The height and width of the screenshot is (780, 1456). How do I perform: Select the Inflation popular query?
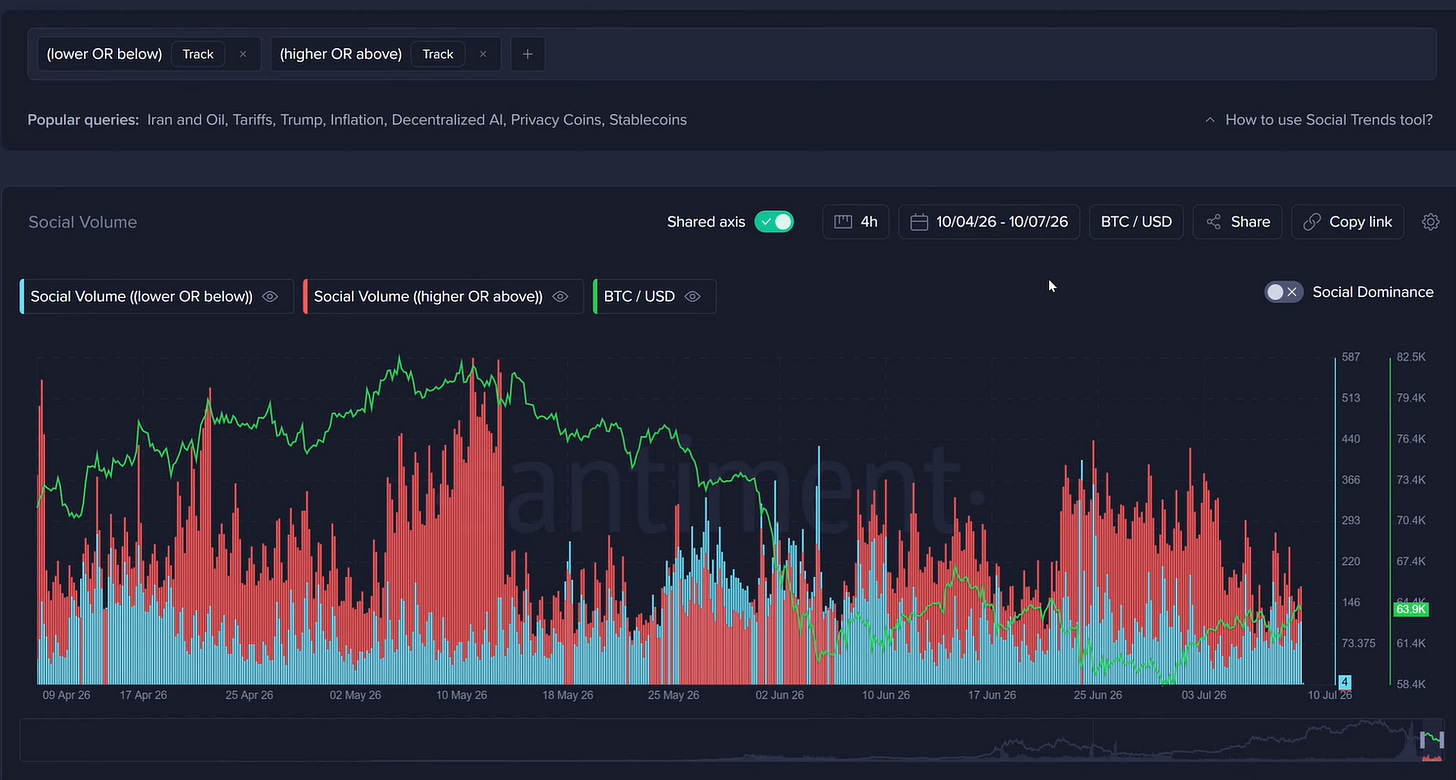coord(357,120)
